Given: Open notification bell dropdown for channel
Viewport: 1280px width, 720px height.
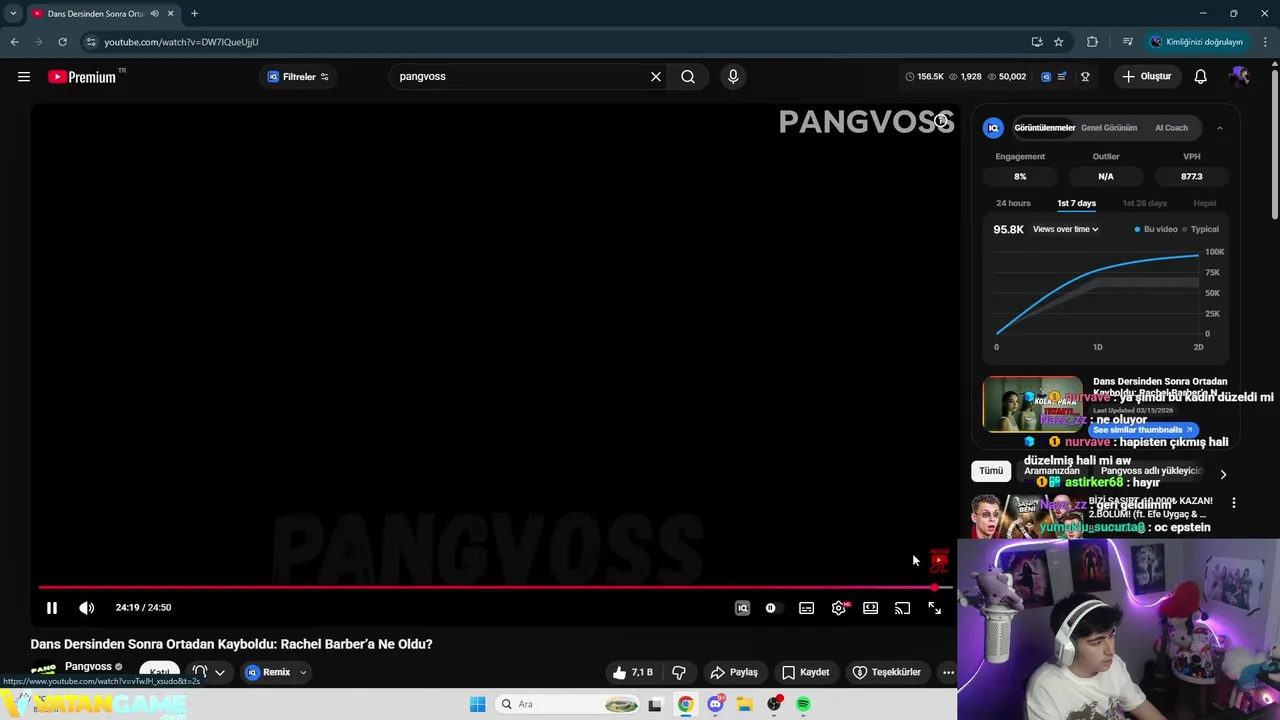Looking at the screenshot, I should tap(209, 673).
